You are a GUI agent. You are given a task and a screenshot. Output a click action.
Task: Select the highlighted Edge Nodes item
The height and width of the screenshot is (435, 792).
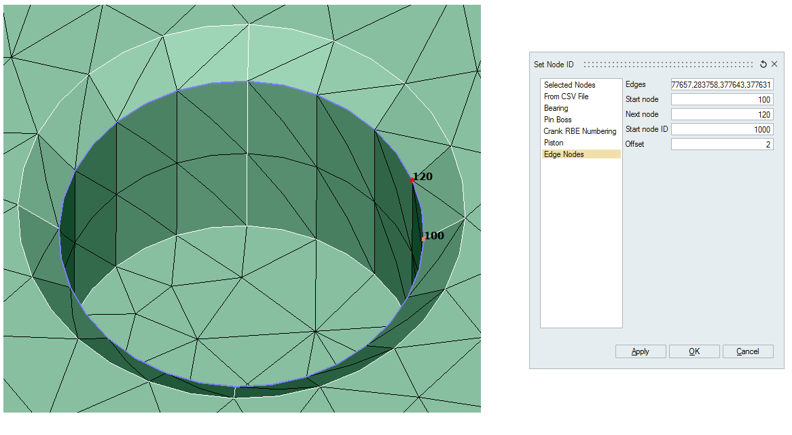point(564,155)
